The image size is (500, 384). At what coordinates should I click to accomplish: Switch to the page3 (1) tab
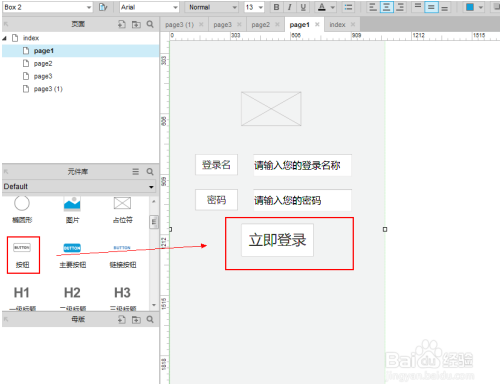coord(179,25)
